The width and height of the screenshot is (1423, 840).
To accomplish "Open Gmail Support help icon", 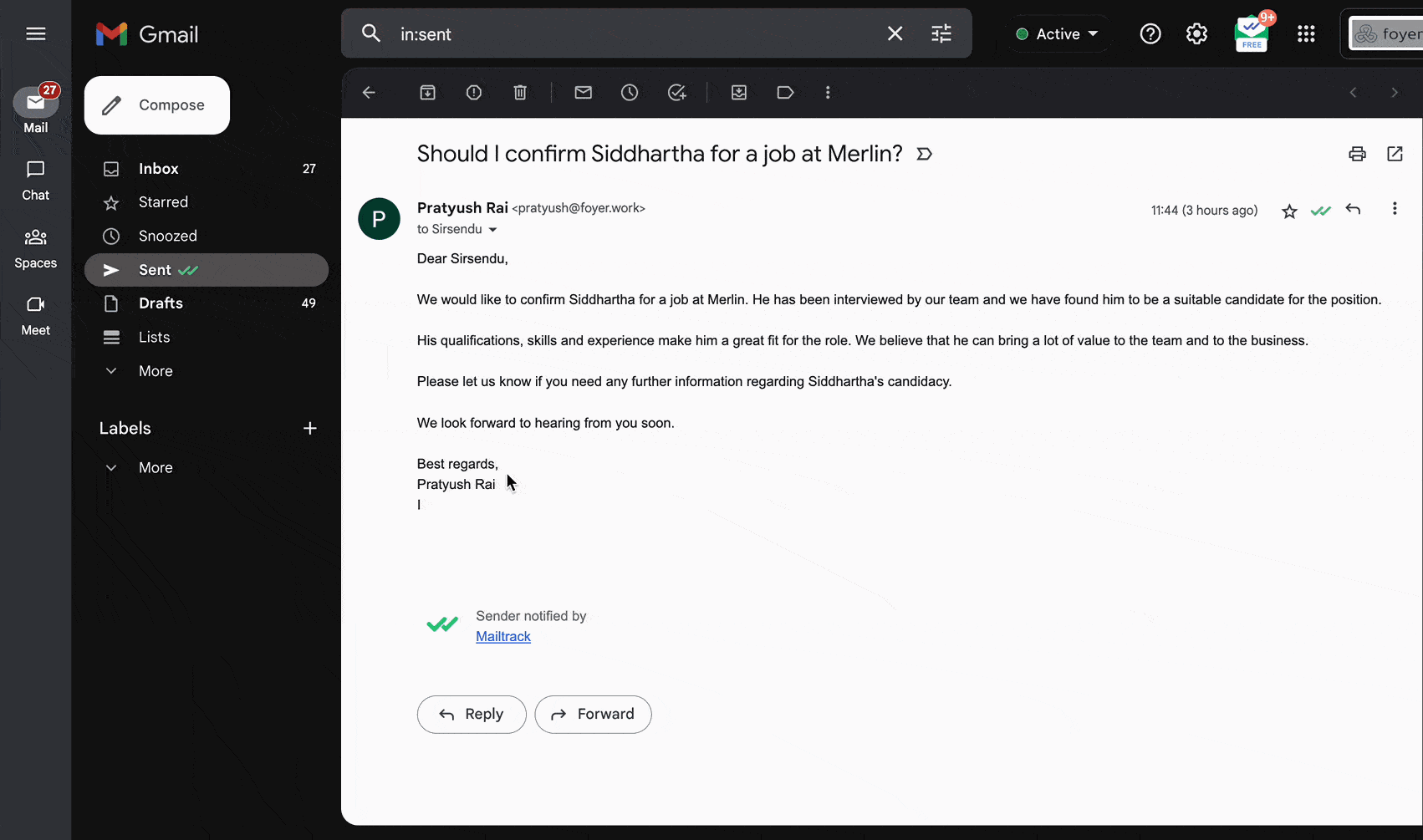I will pyautogui.click(x=1150, y=33).
